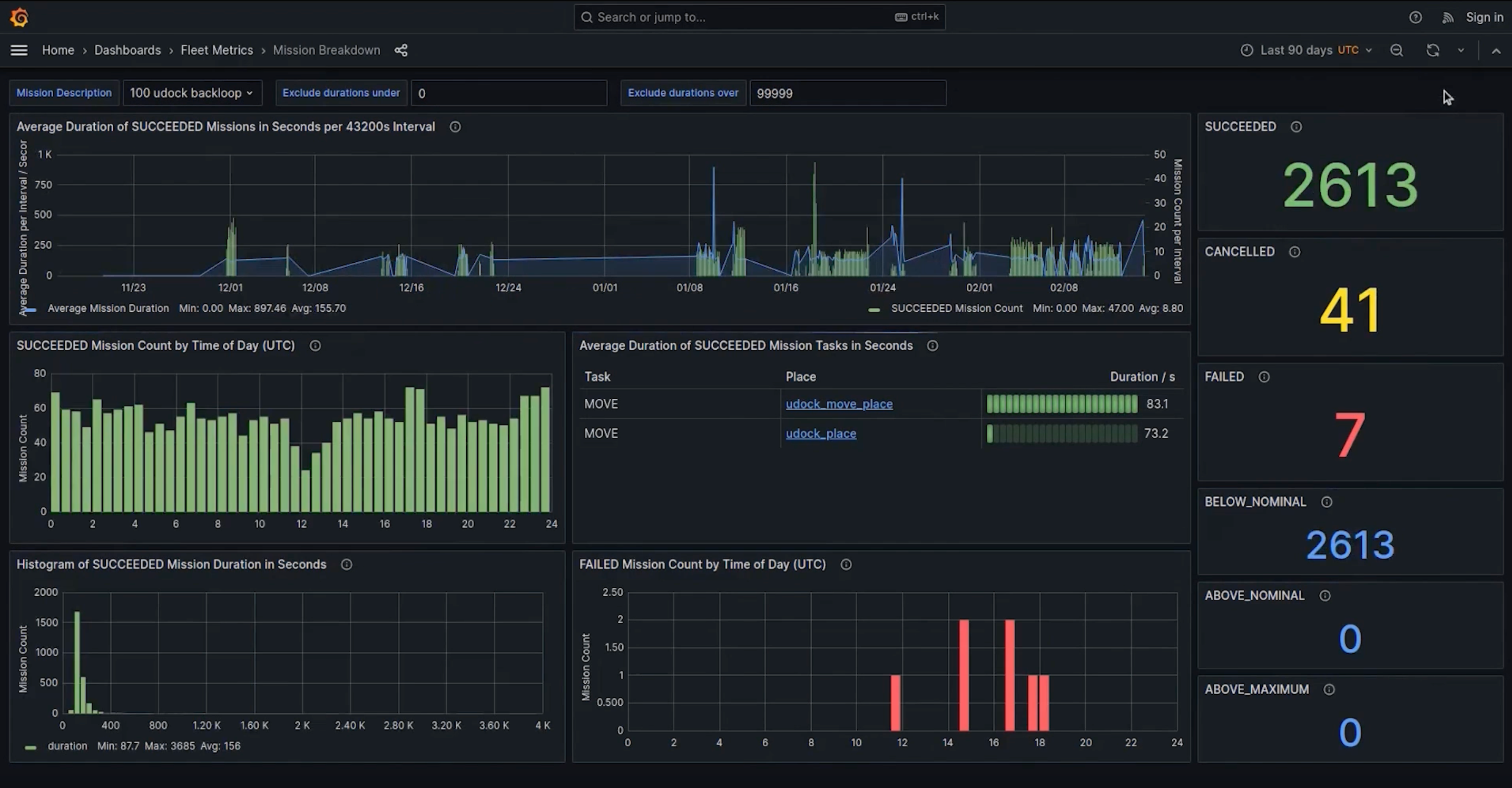Click the ABOVE_MAXIMUM value 0
This screenshot has height=788, width=1512.
point(1350,733)
